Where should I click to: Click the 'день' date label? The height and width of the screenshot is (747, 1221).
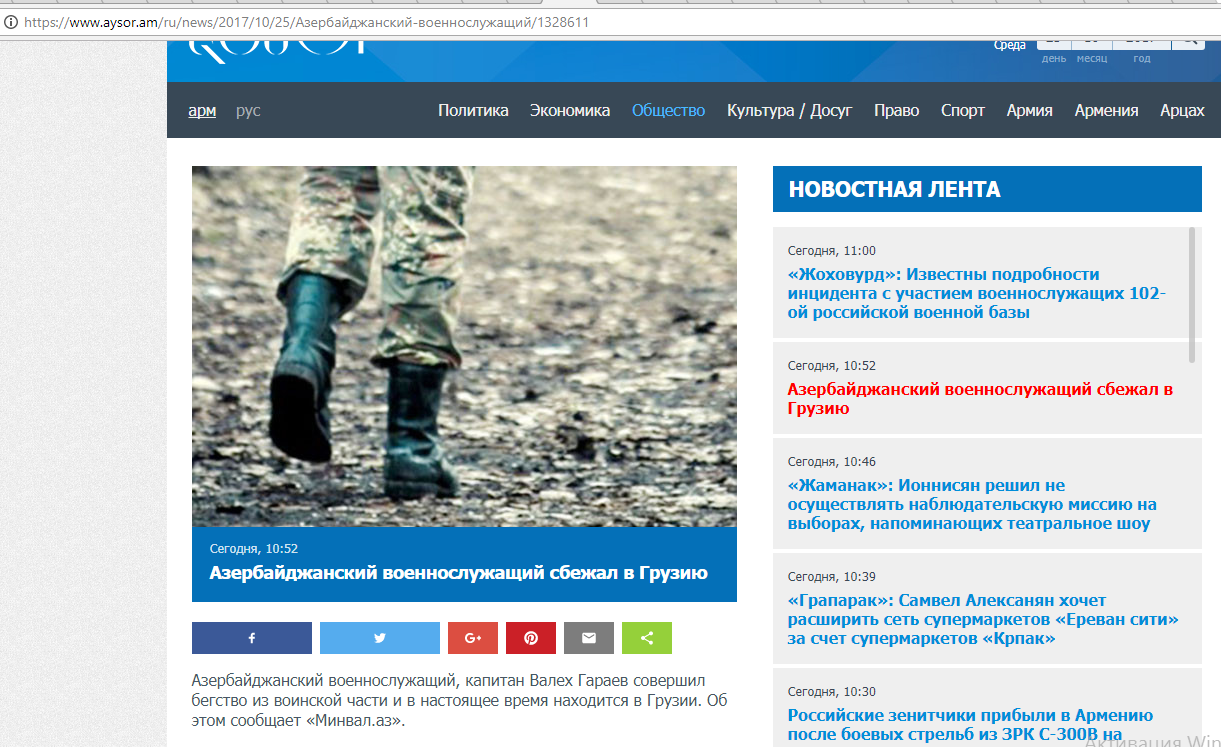coord(1054,59)
